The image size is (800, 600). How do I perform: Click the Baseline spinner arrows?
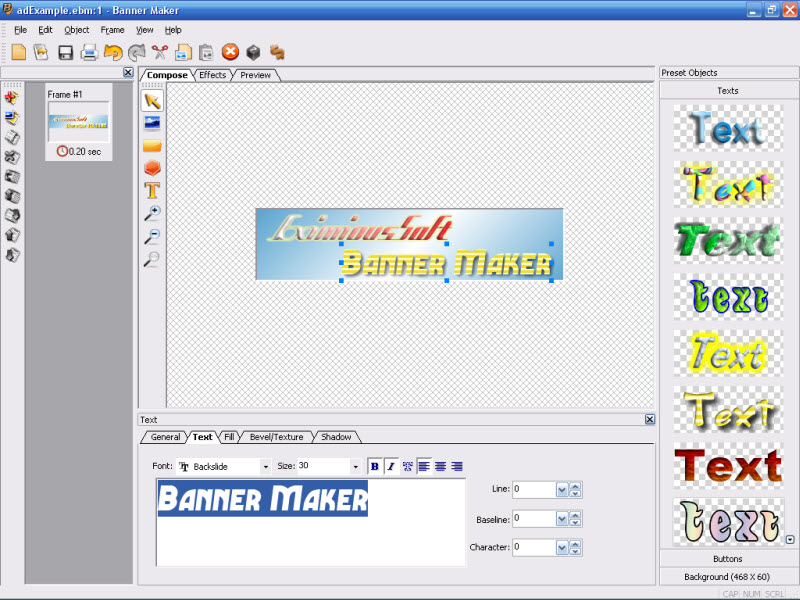tap(576, 519)
